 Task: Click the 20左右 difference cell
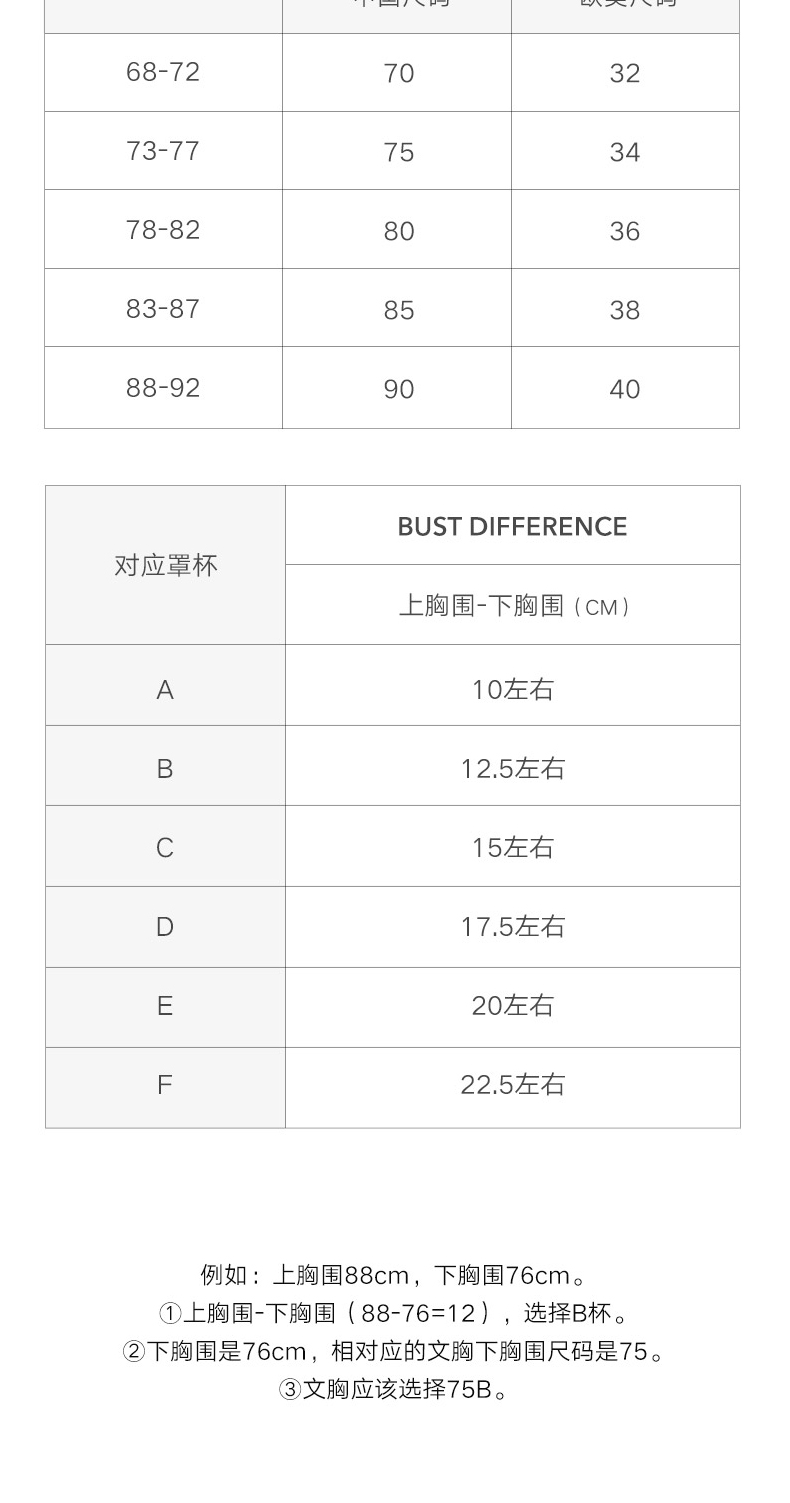point(513,1006)
